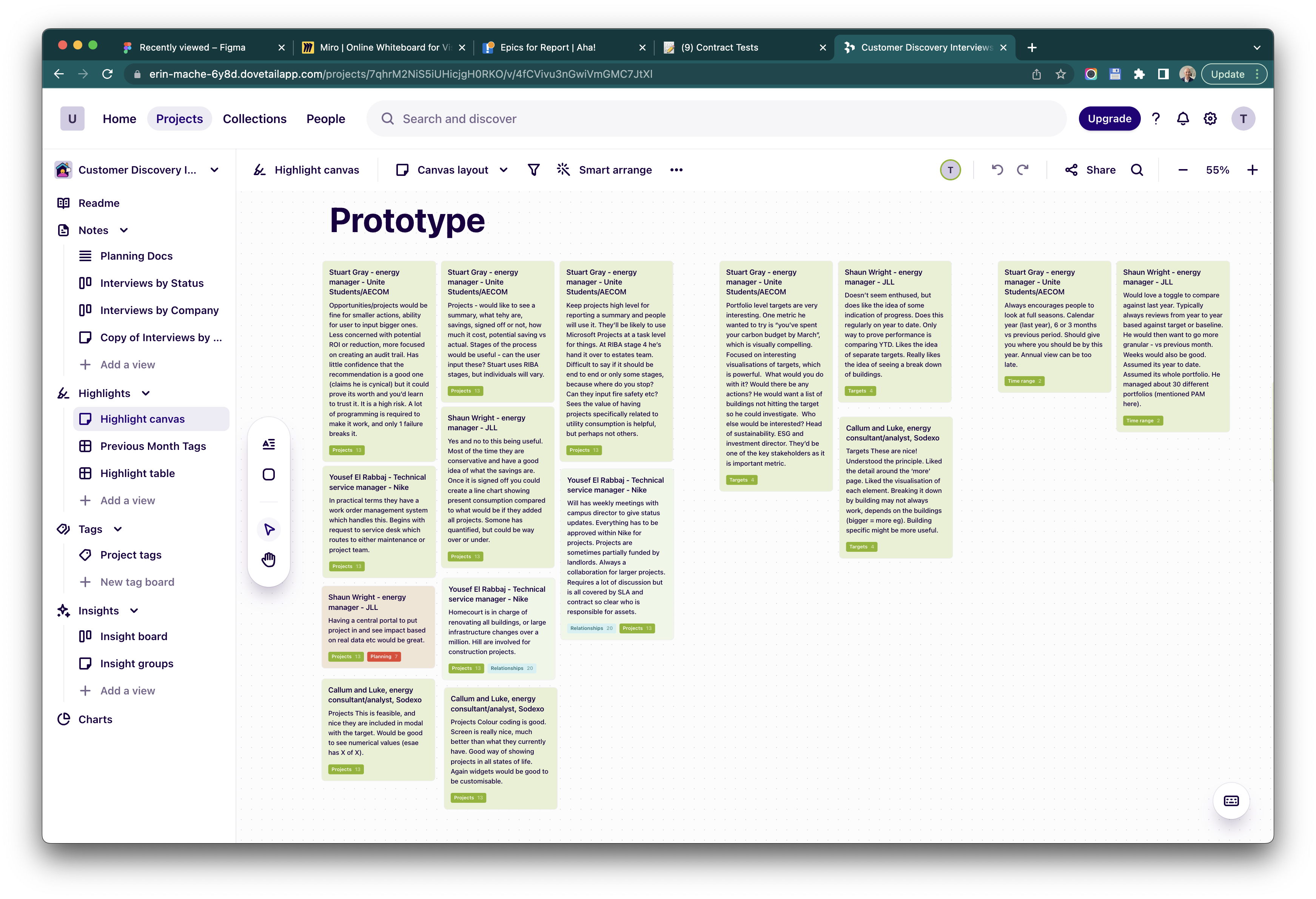Collapse the Highlights section
This screenshot has height=899, width=1316.
[x=146, y=393]
